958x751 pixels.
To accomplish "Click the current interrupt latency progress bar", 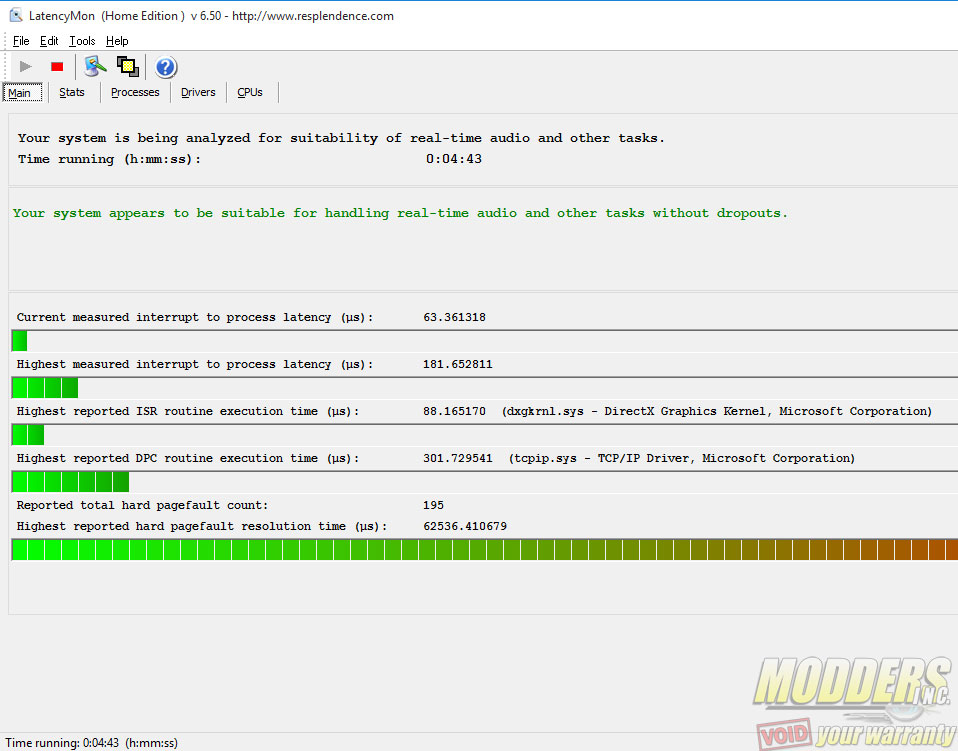I will [x=484, y=340].
